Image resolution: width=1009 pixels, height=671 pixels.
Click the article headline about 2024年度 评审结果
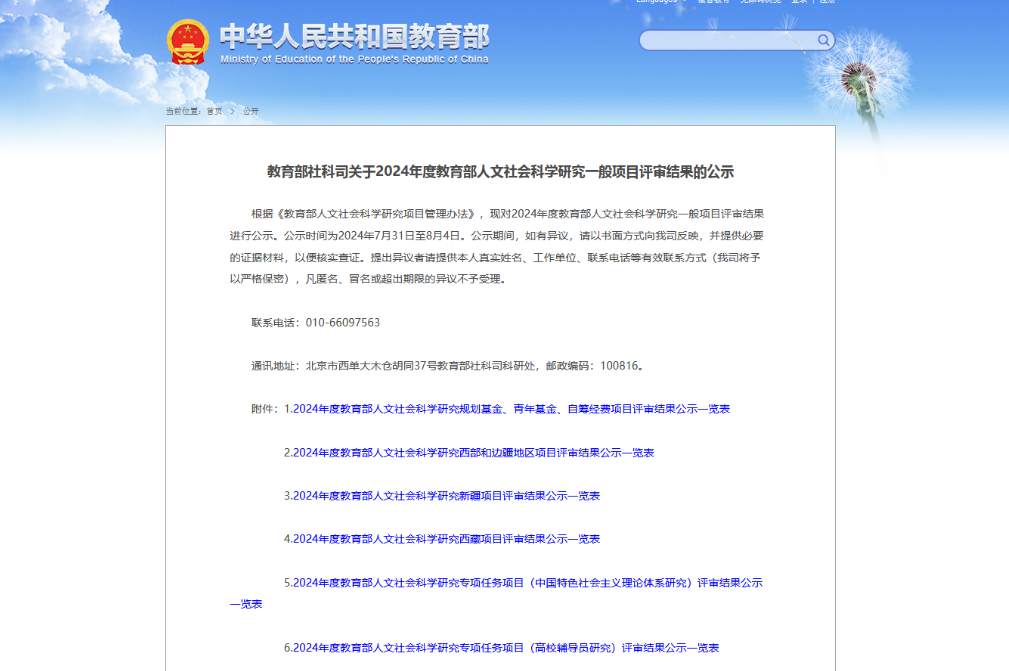500,171
